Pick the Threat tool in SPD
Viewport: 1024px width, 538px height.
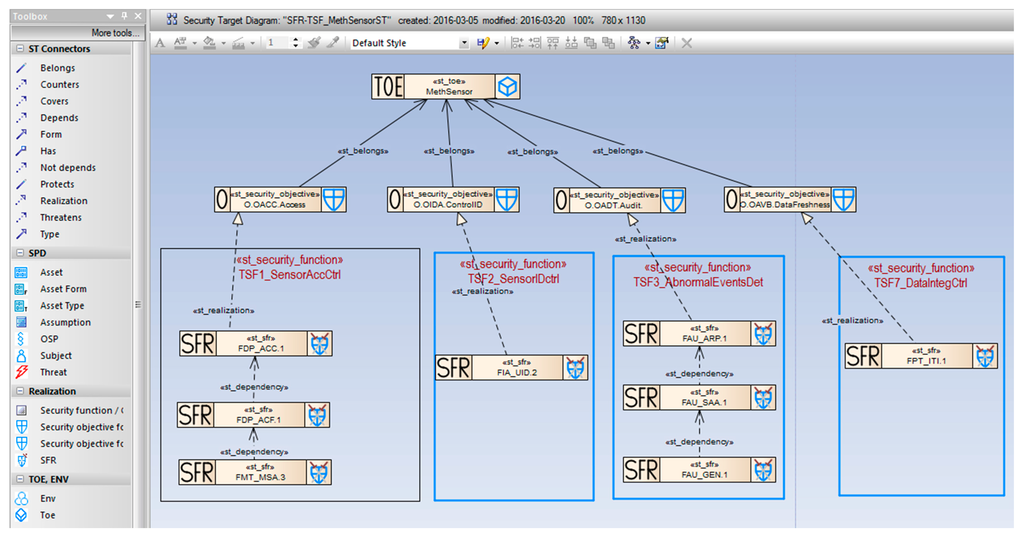pos(54,372)
